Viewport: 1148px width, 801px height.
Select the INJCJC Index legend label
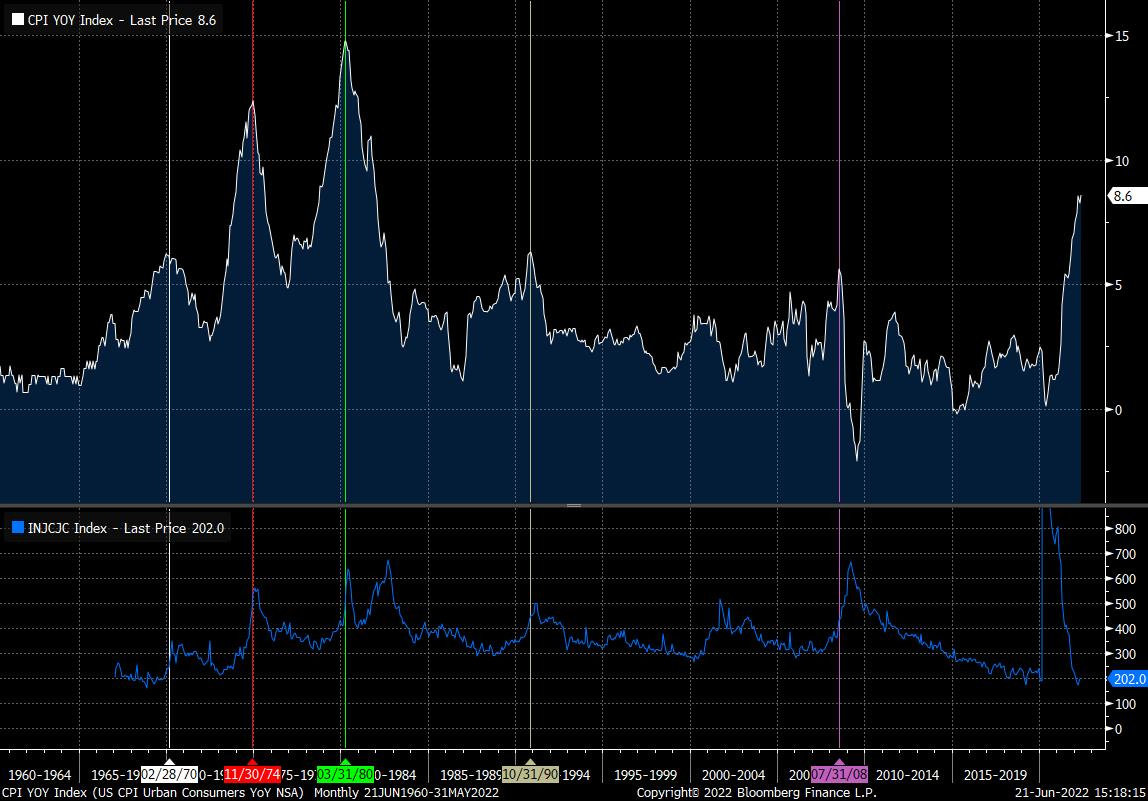tap(125, 528)
